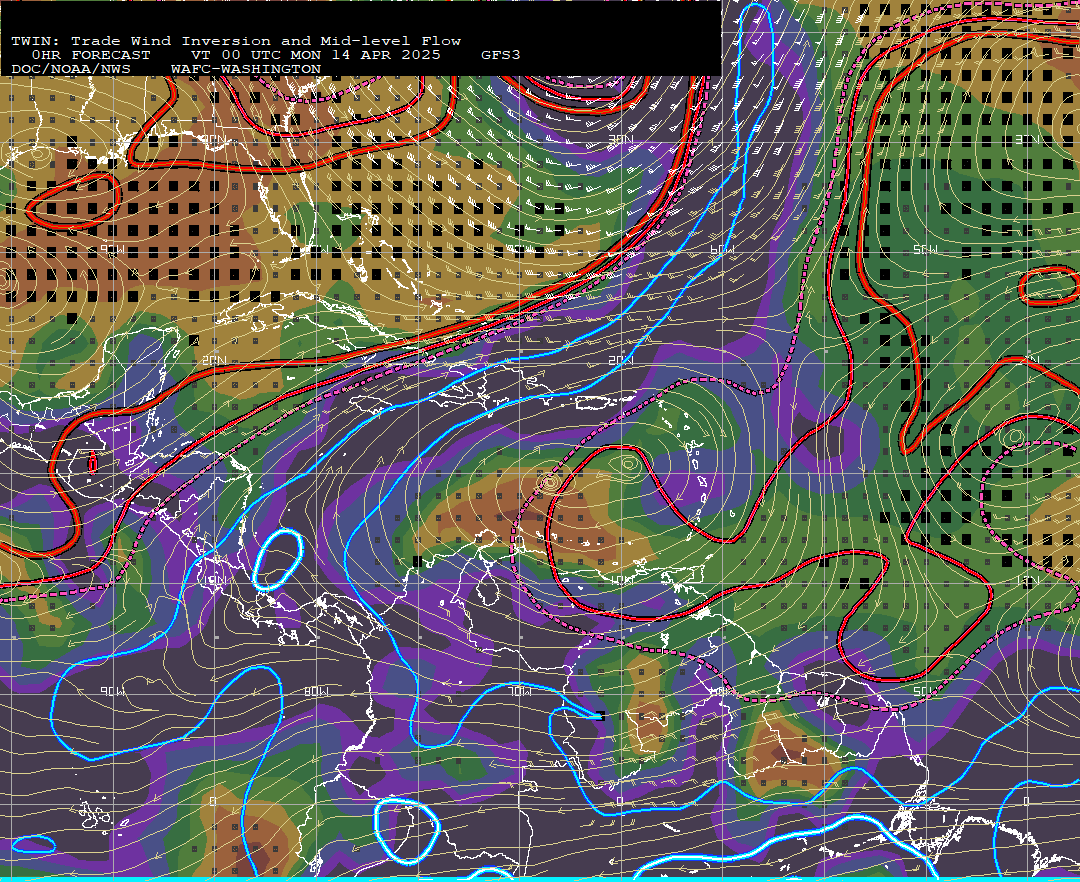The width and height of the screenshot is (1080, 882).
Task: Click the 'VT 00 UTC MON 14 APR 2025' valid time
Action: (x=315, y=55)
